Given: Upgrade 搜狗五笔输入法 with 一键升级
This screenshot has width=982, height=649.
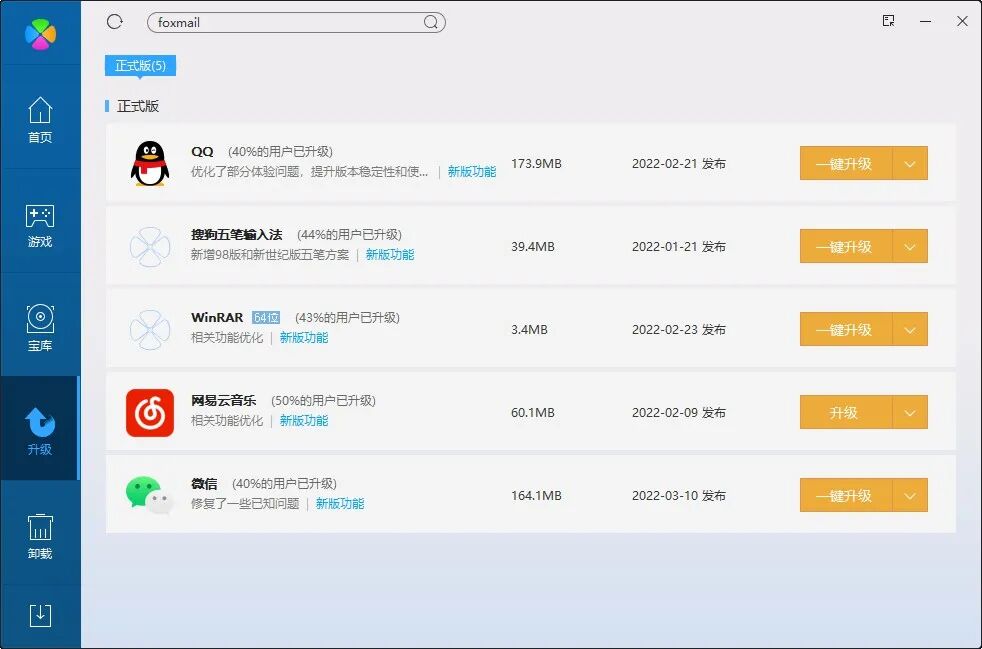Looking at the screenshot, I should 845,246.
